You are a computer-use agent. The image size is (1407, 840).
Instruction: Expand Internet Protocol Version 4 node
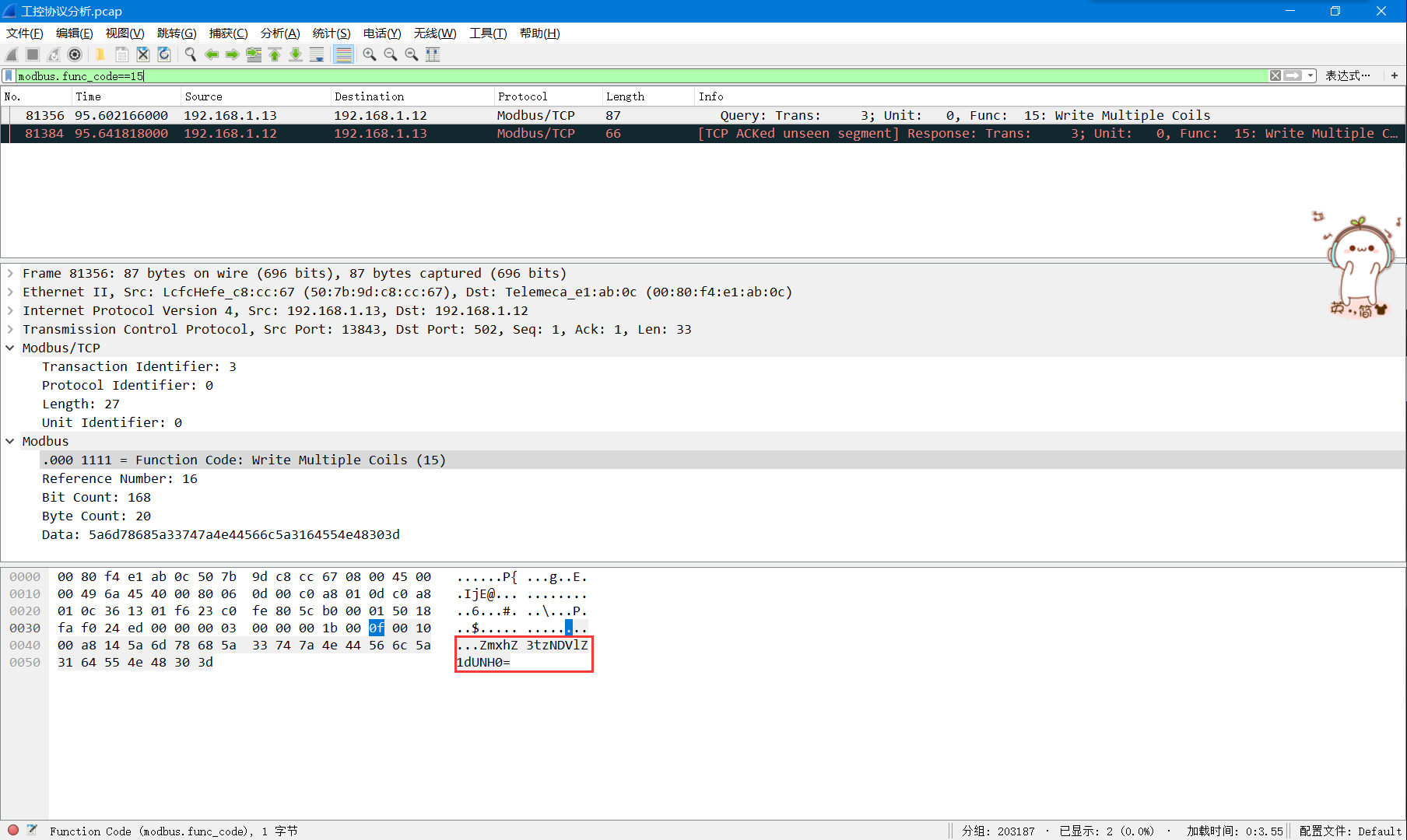tap(10, 311)
